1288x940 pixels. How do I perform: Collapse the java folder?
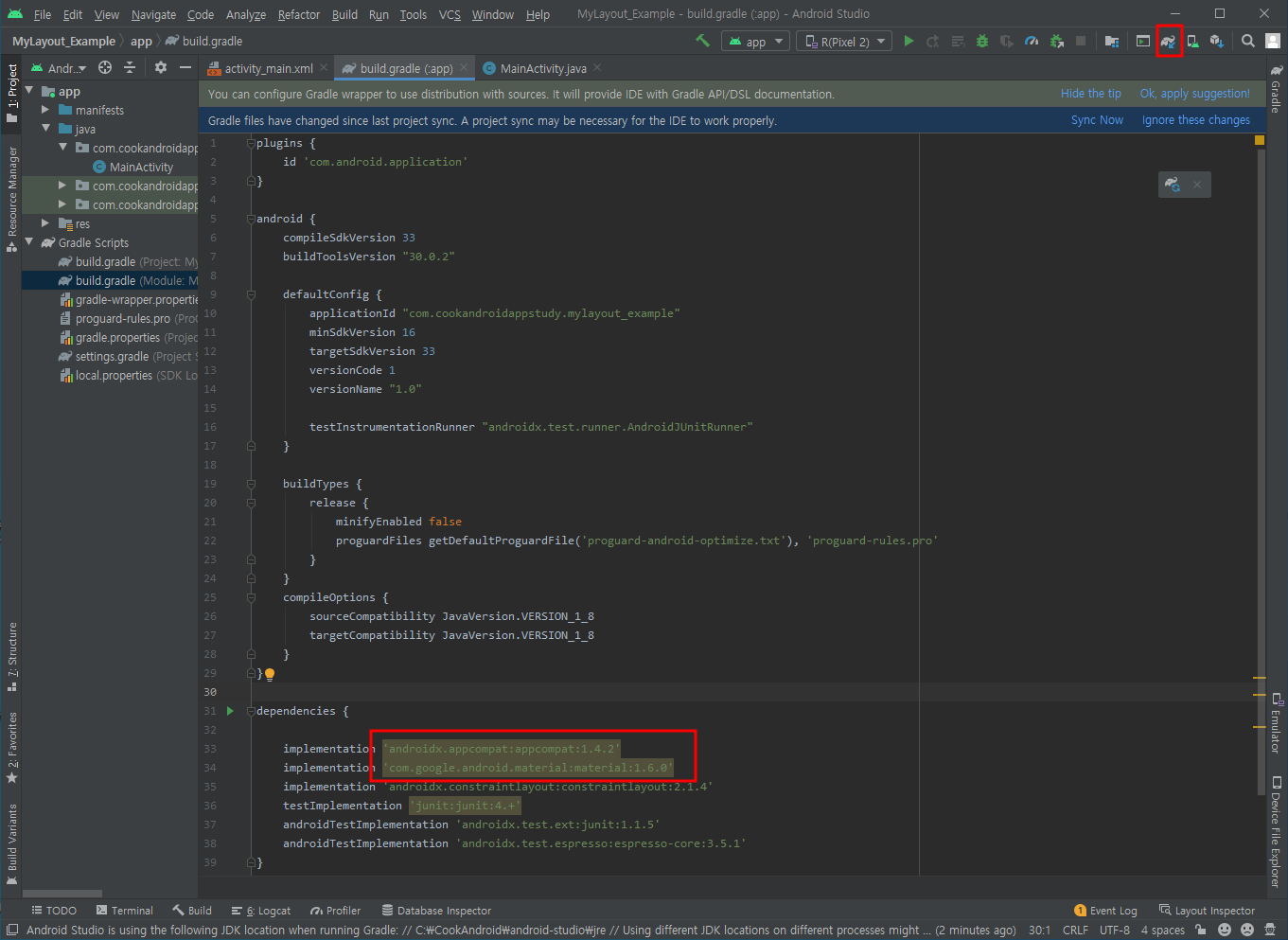[x=45, y=129]
